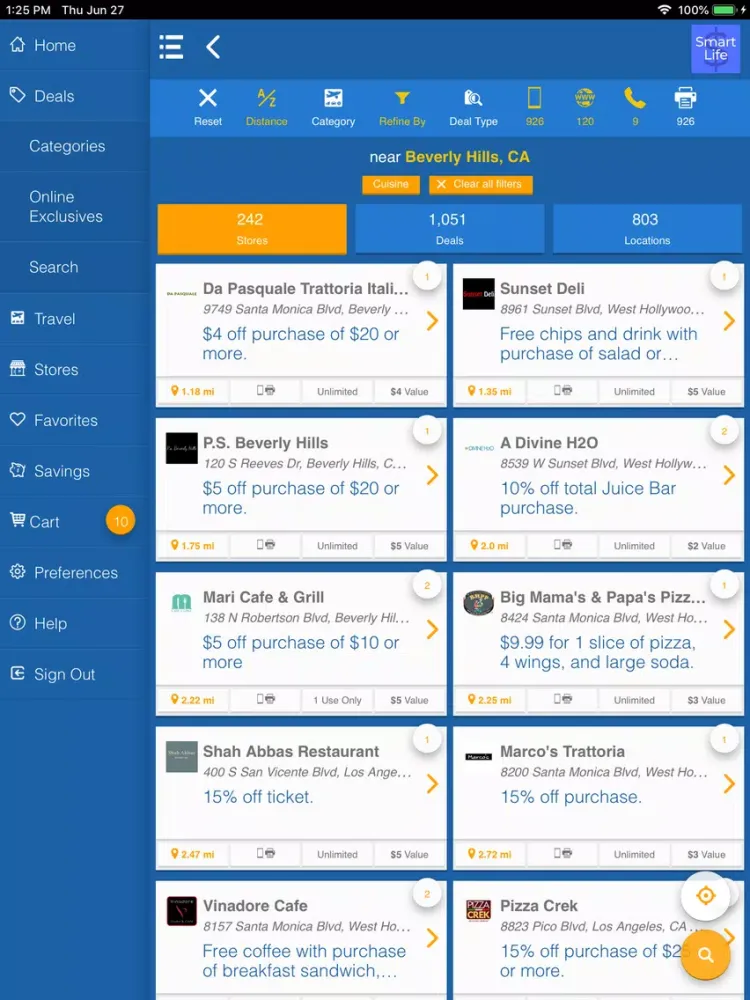750x1000 pixels.
Task: Open Online Exclusives in sidebar
Action: (75, 207)
